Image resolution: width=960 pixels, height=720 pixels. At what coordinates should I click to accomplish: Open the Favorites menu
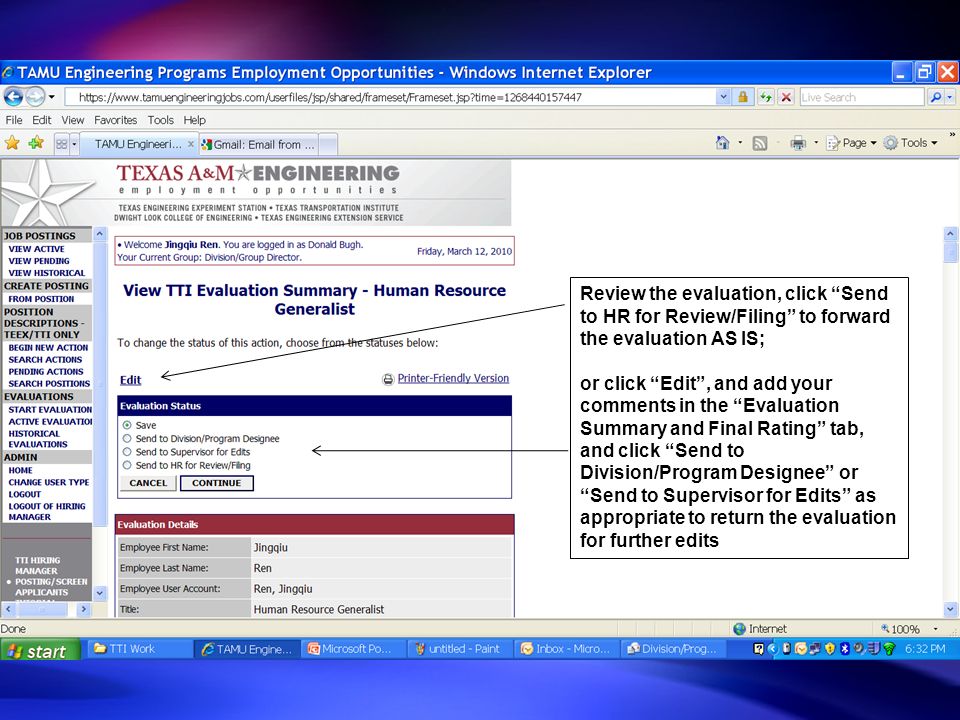(x=115, y=120)
